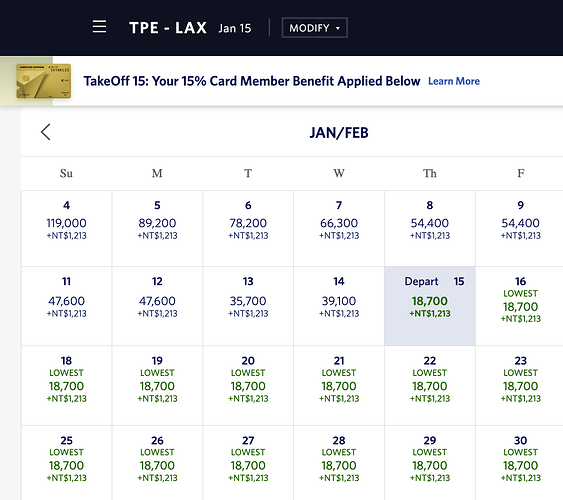Click the gold SkyMiles card image
This screenshot has width=563, height=500.
pyautogui.click(x=43, y=81)
